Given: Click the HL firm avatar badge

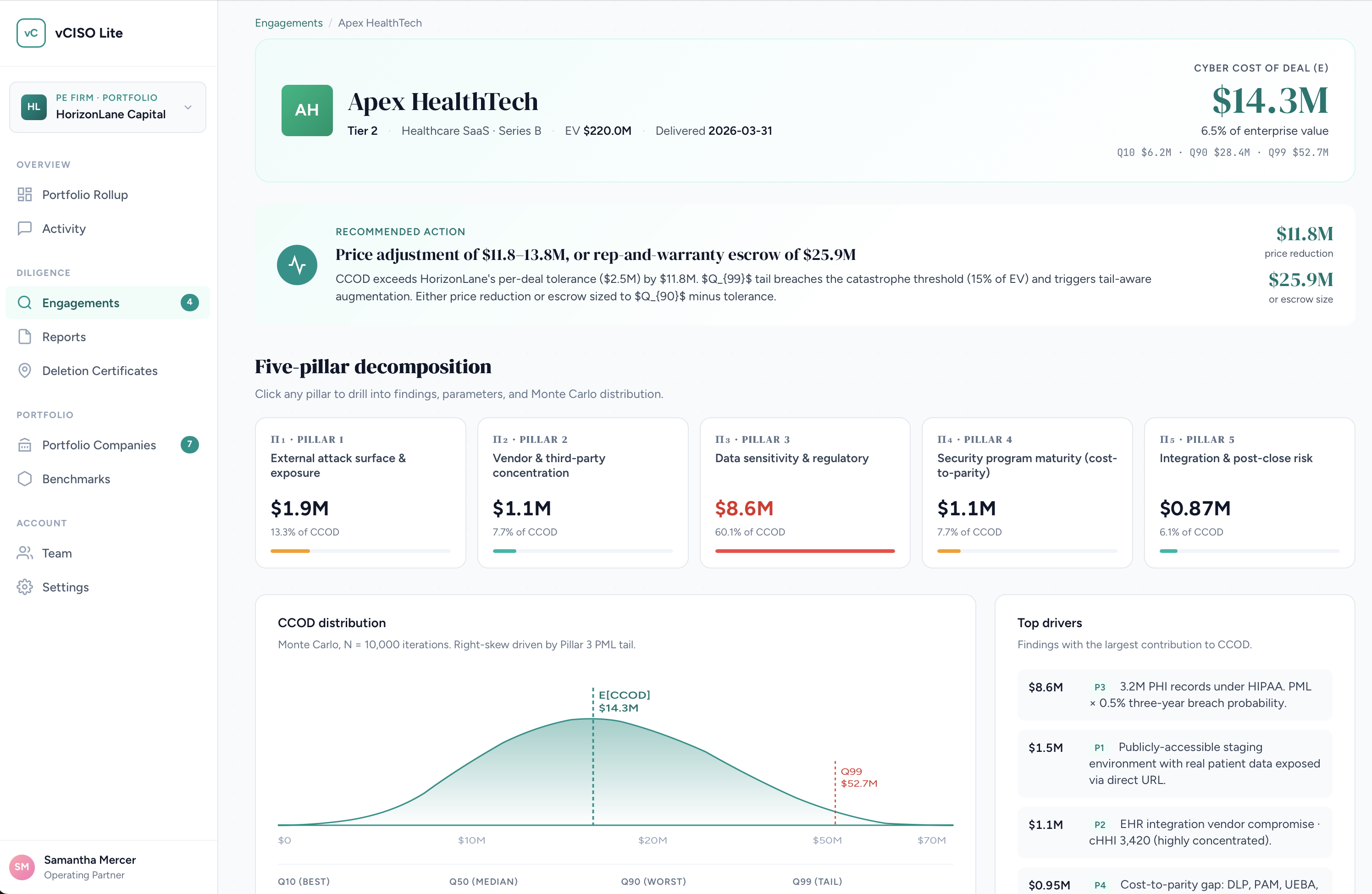Looking at the screenshot, I should click(x=33, y=107).
